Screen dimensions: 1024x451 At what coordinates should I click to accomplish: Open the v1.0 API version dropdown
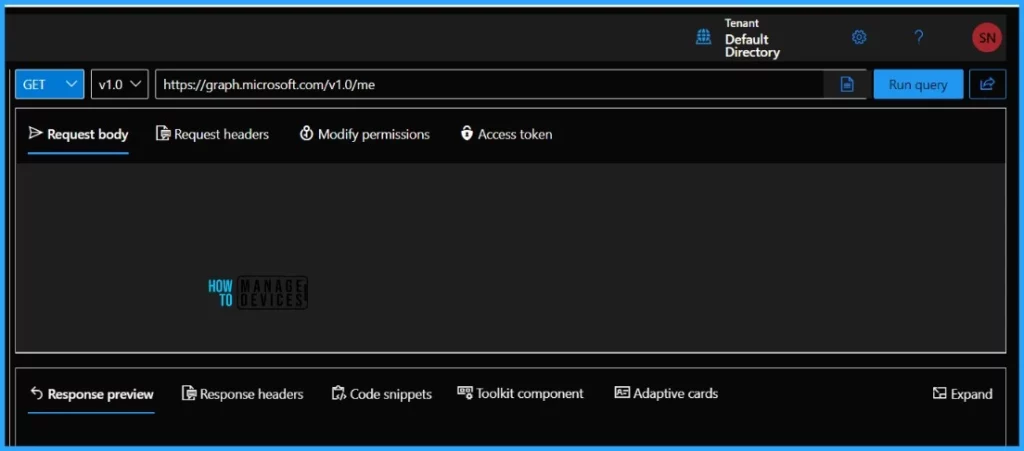click(x=120, y=84)
